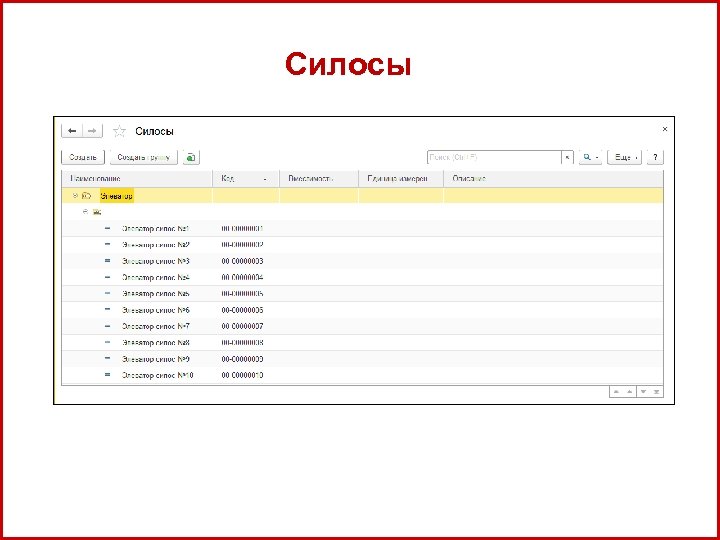Screen dimensions: 720x540
Task: Collapse the Элеватор group node
Action: coord(75,196)
